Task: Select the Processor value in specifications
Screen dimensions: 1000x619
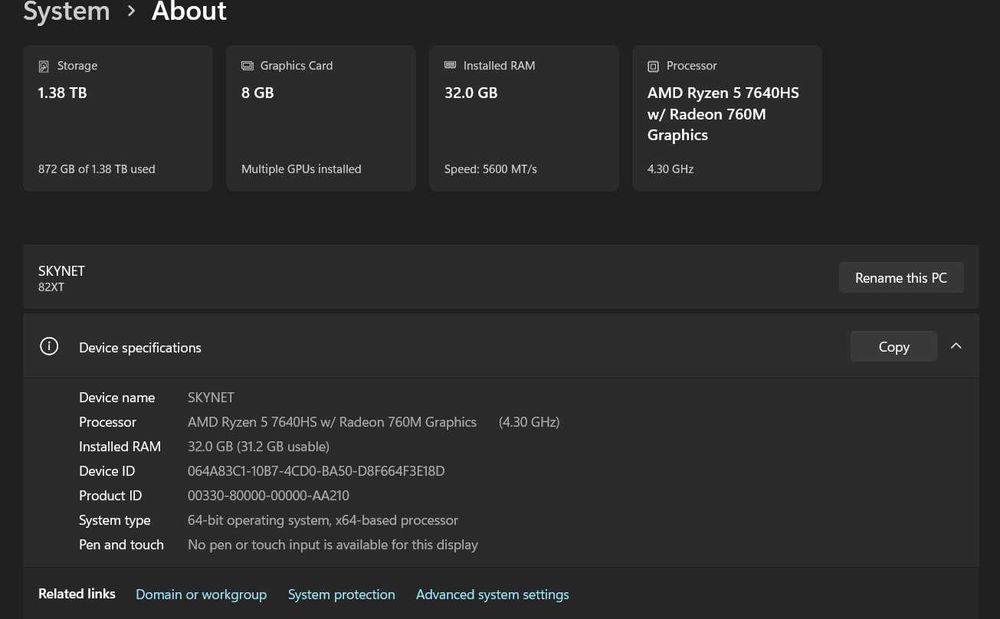Action: 332,422
